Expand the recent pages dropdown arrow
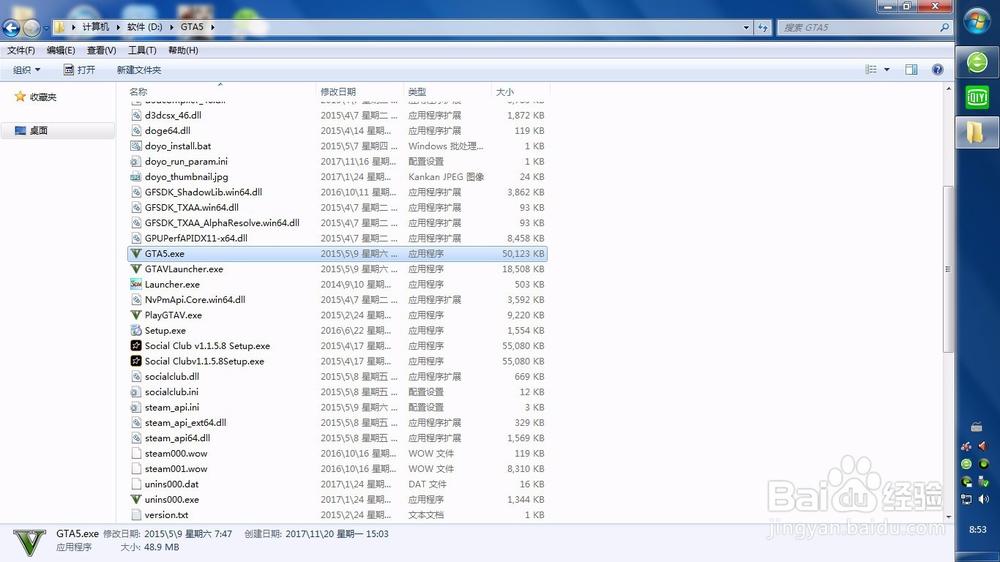 pyautogui.click(x=46, y=28)
